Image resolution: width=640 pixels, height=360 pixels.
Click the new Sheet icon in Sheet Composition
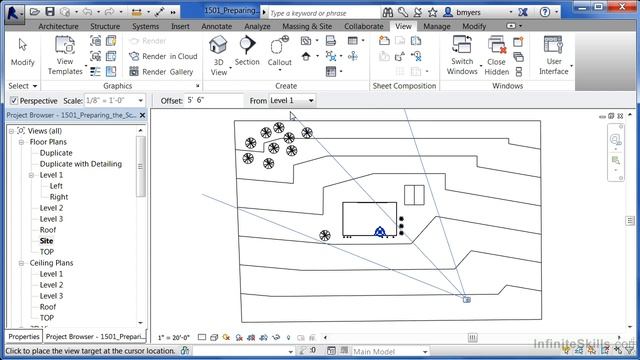click(384, 41)
